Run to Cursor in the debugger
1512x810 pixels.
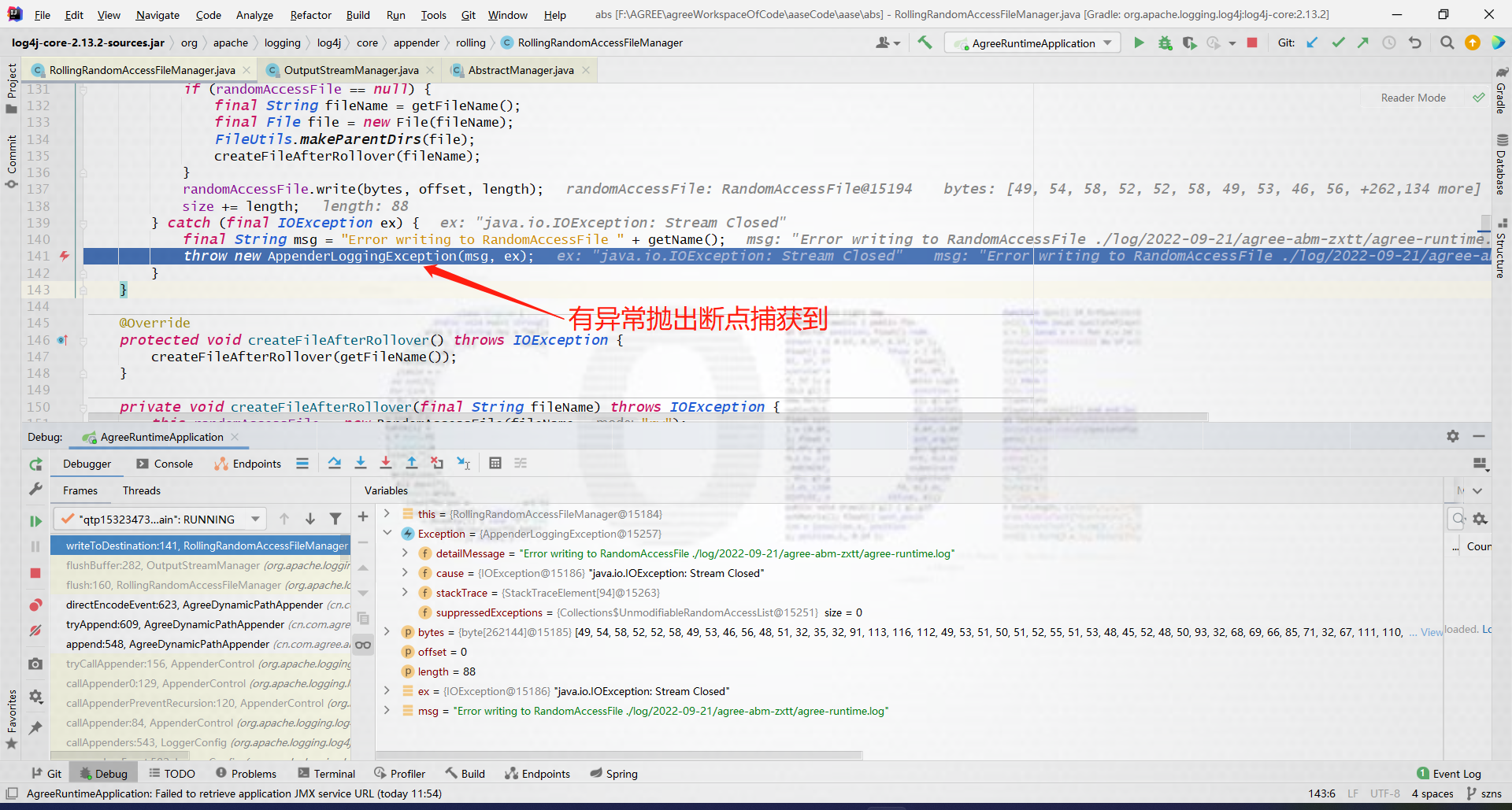click(464, 463)
